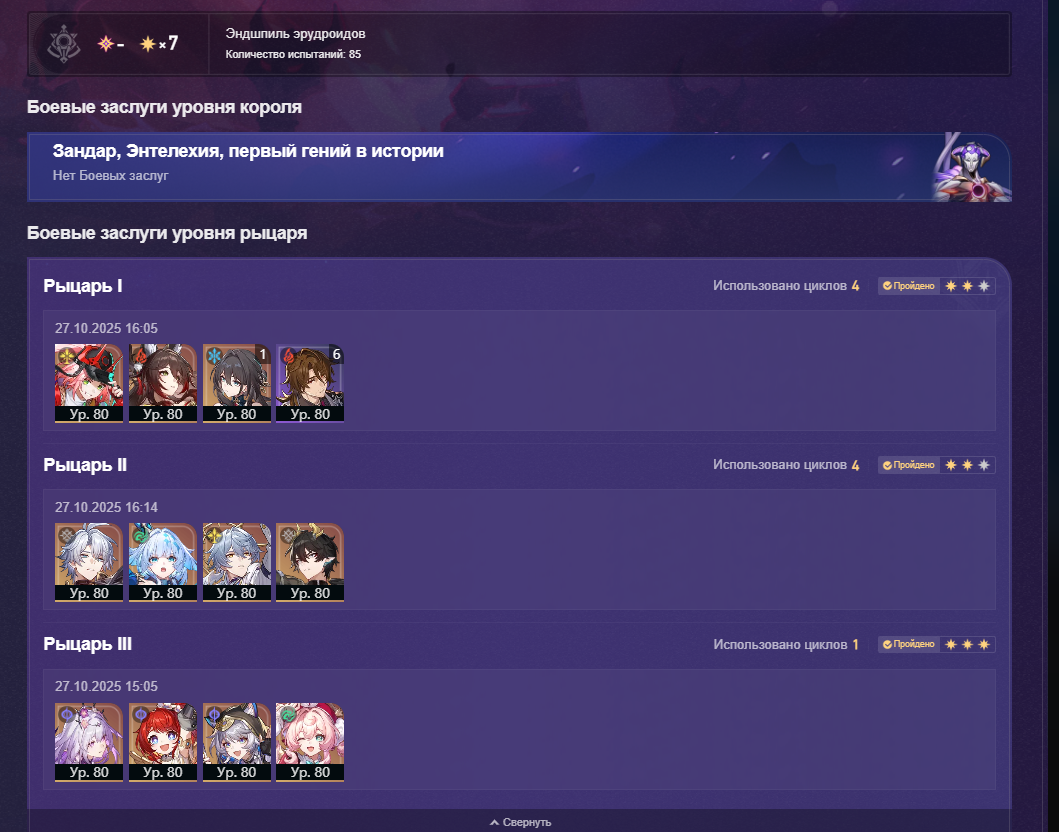Screen dimensions: 1059x832
Task: Click the first silver-haired character in Рыцарь II
Action: pos(88,562)
